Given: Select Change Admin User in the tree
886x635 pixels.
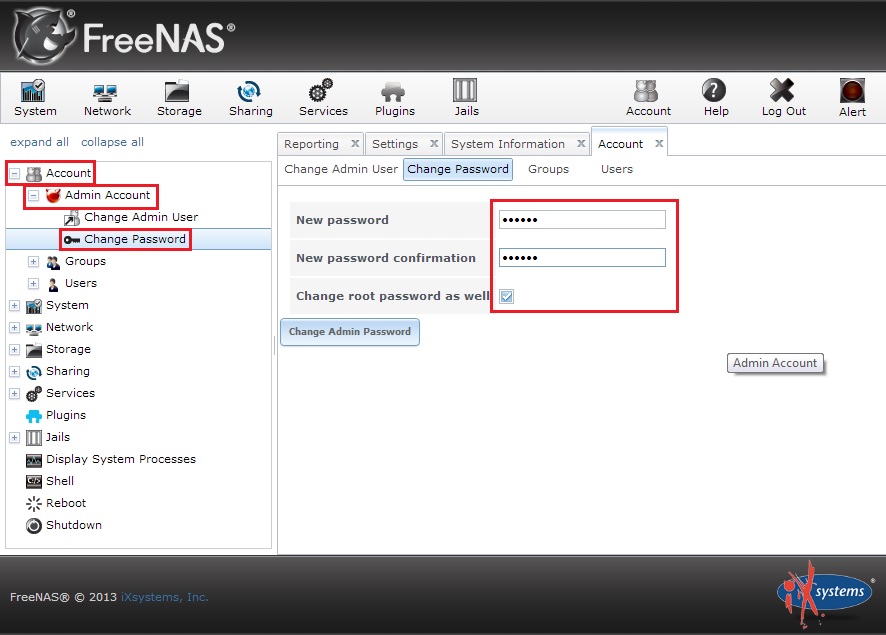Looking at the screenshot, I should [x=131, y=218].
